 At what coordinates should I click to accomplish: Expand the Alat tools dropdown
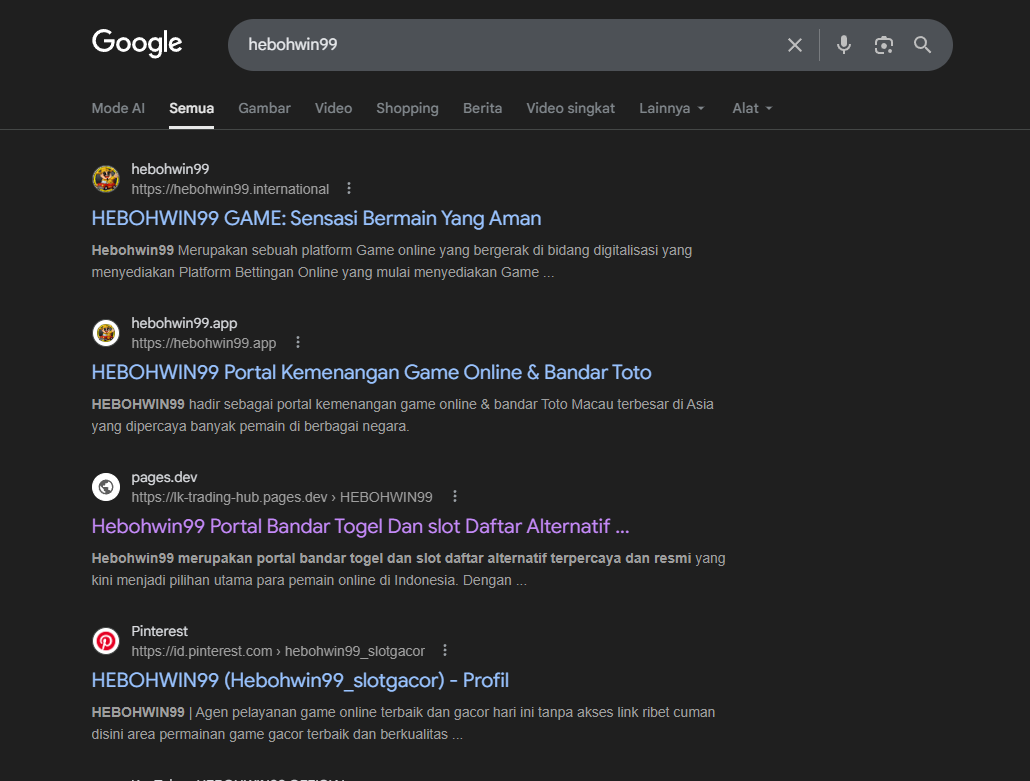click(752, 108)
